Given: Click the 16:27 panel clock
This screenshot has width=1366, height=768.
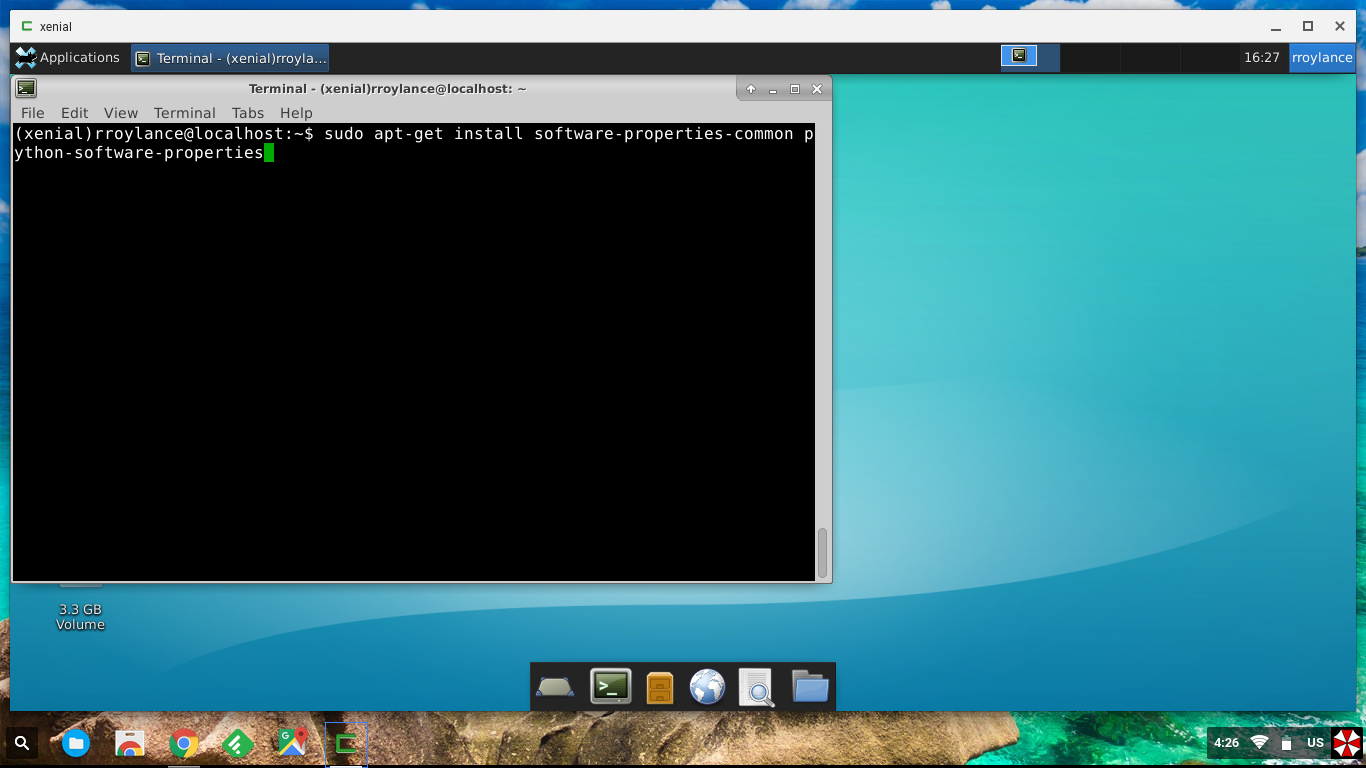Looking at the screenshot, I should point(1261,57).
